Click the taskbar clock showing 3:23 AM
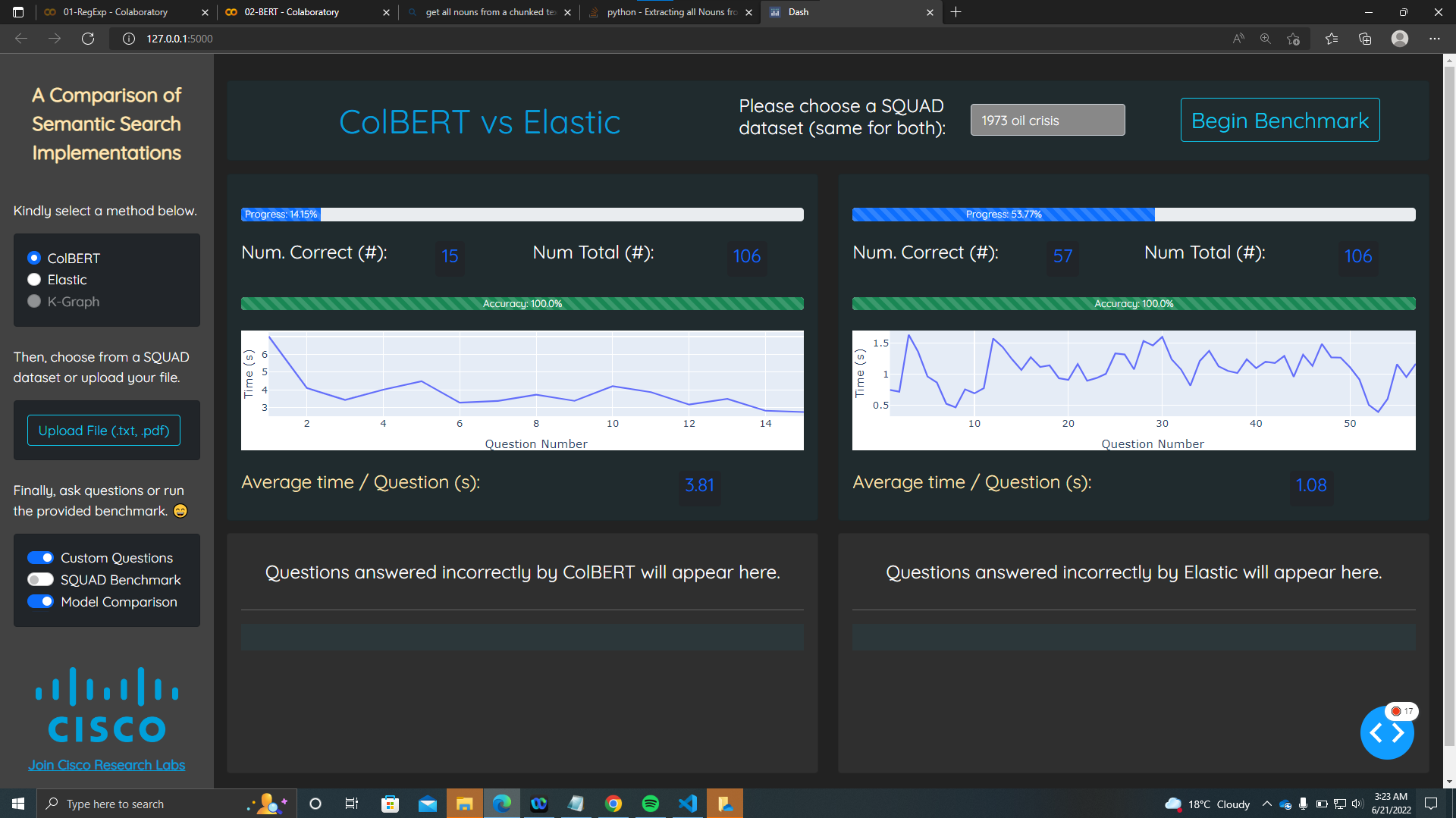Screen dimensions: 1456x818 (x=1391, y=804)
